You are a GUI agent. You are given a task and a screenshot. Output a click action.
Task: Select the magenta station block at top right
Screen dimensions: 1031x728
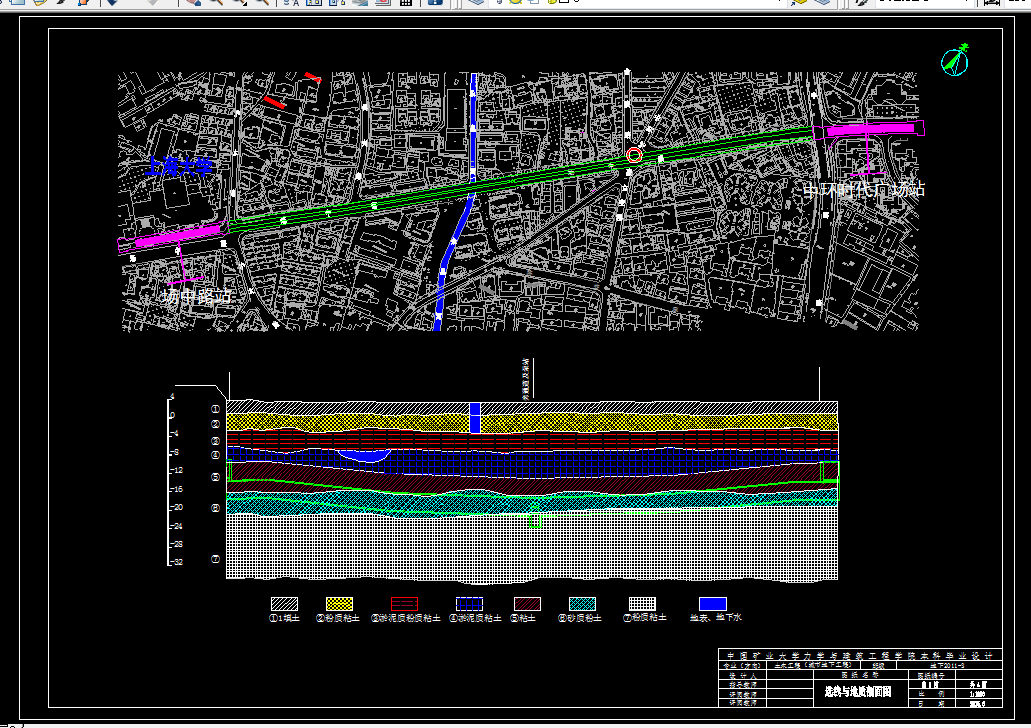pyautogui.click(x=871, y=129)
